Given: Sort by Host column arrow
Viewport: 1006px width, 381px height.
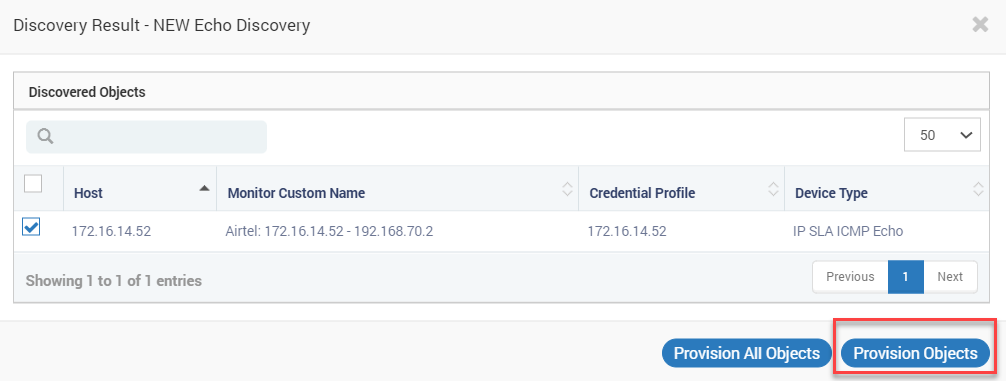Looking at the screenshot, I should [x=204, y=189].
